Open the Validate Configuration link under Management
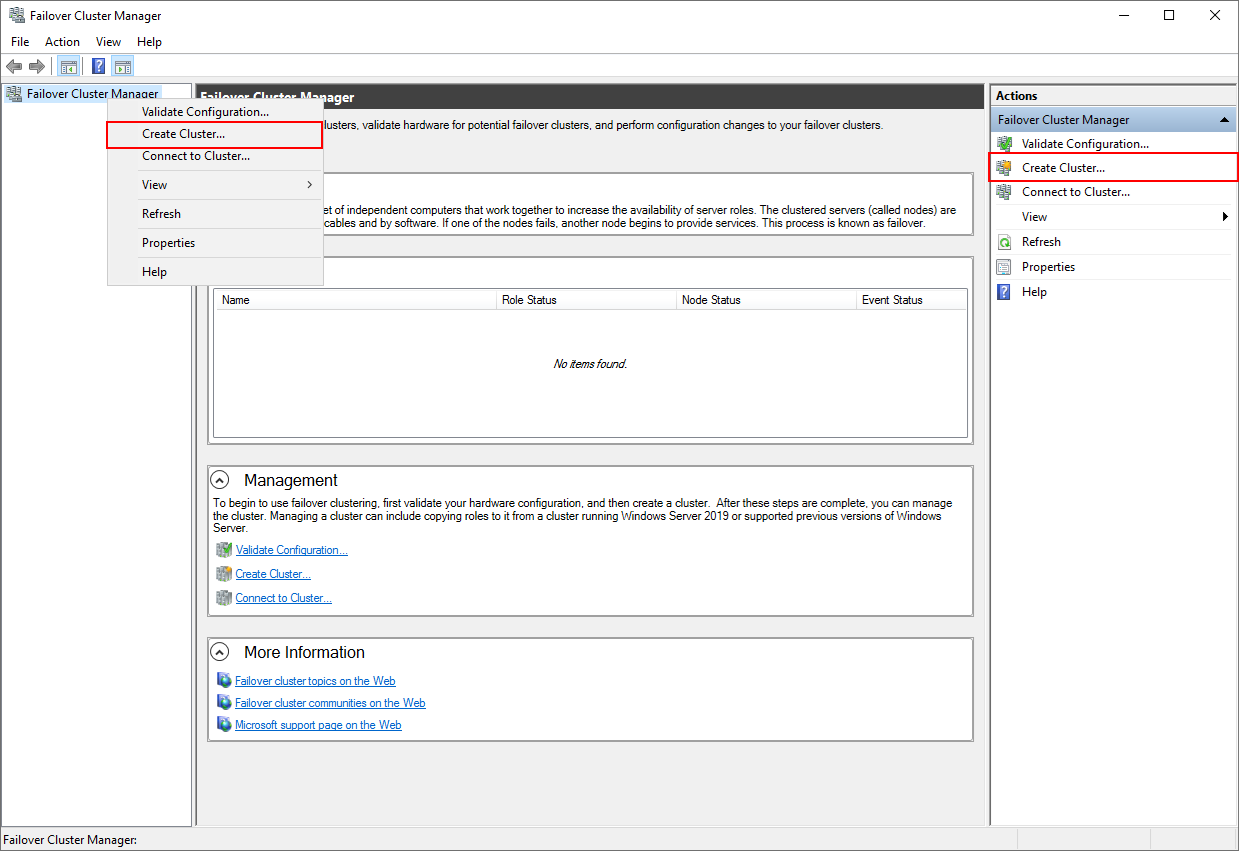This screenshot has width=1239, height=851. coord(292,550)
